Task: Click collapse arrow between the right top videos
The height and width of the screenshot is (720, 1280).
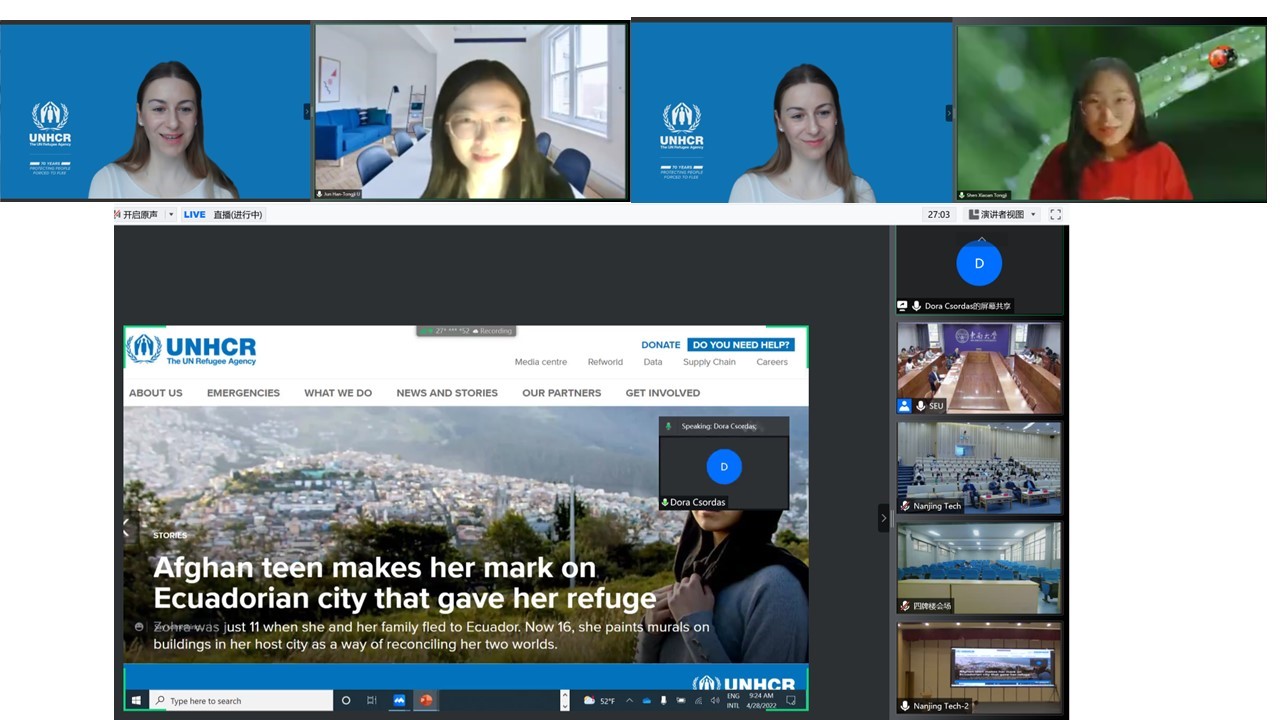Action: (949, 113)
